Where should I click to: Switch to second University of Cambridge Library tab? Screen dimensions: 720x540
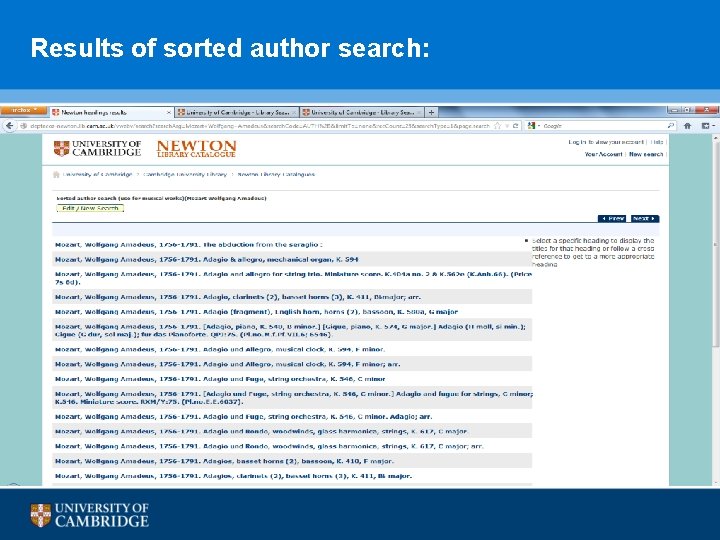(x=236, y=112)
